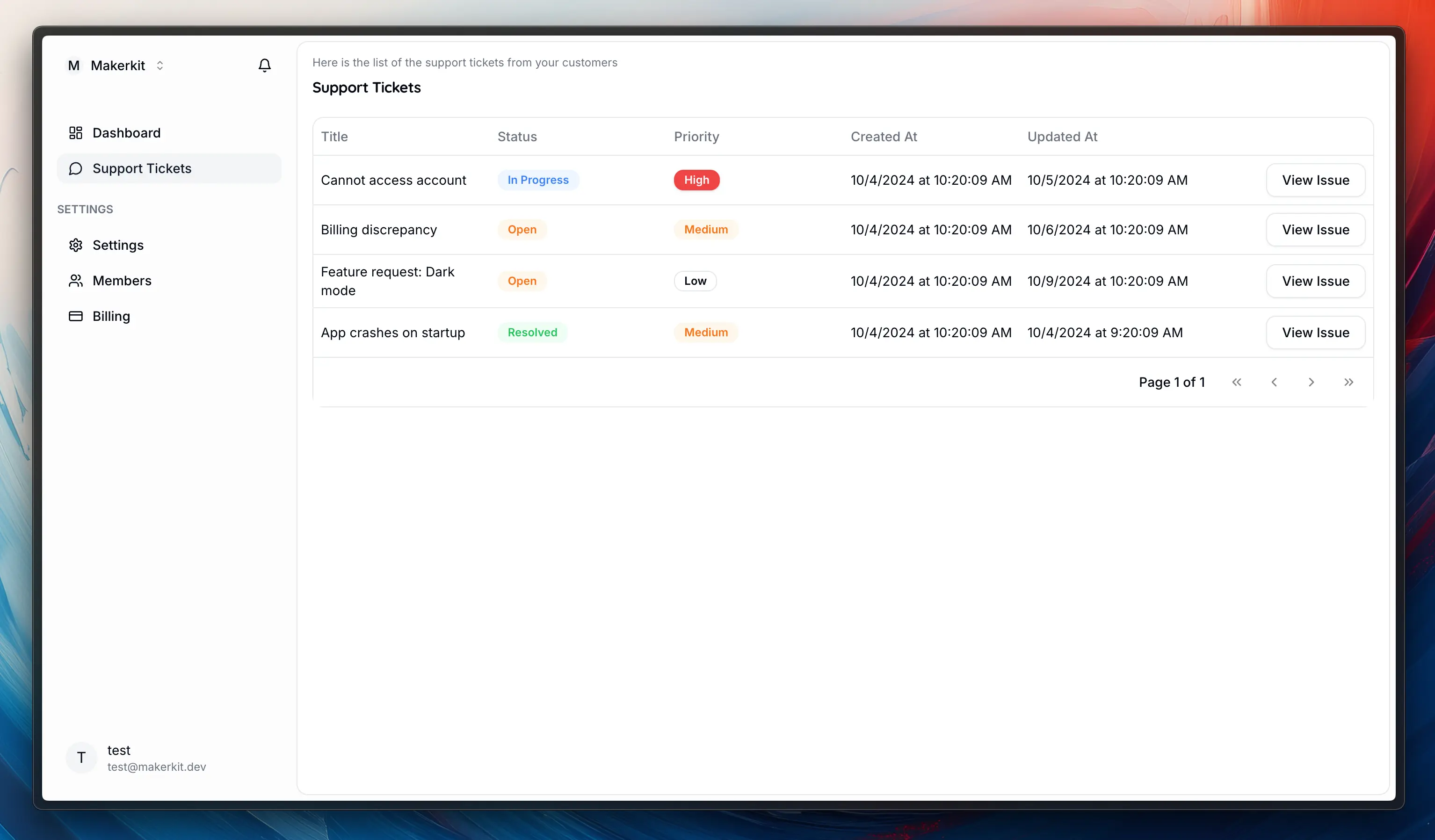Open the Members menu item
Image resolution: width=1435 pixels, height=840 pixels.
[122, 281]
